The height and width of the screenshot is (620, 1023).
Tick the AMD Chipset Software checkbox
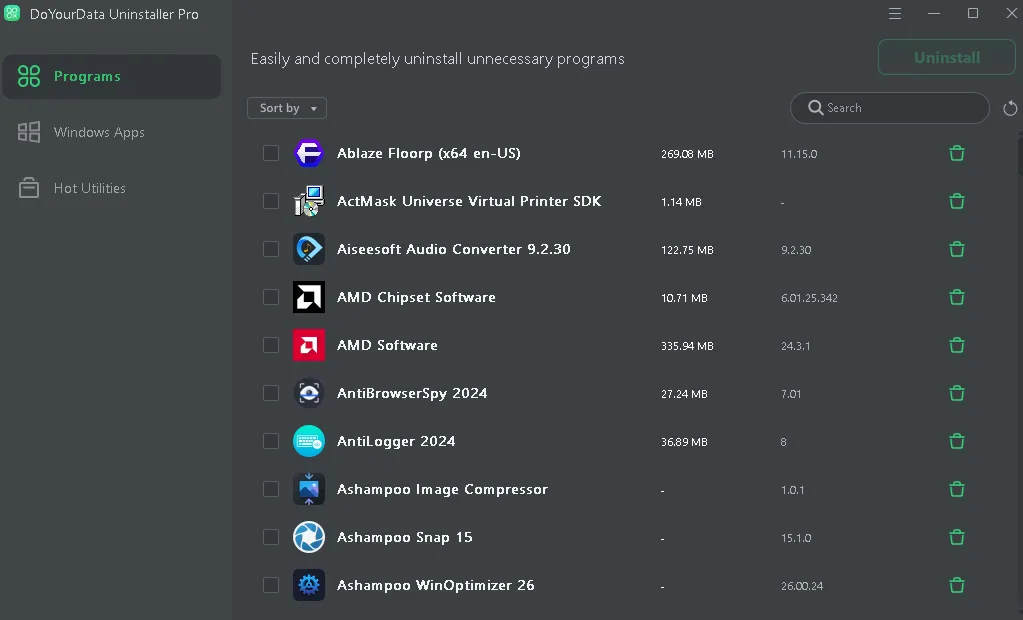pyautogui.click(x=271, y=297)
